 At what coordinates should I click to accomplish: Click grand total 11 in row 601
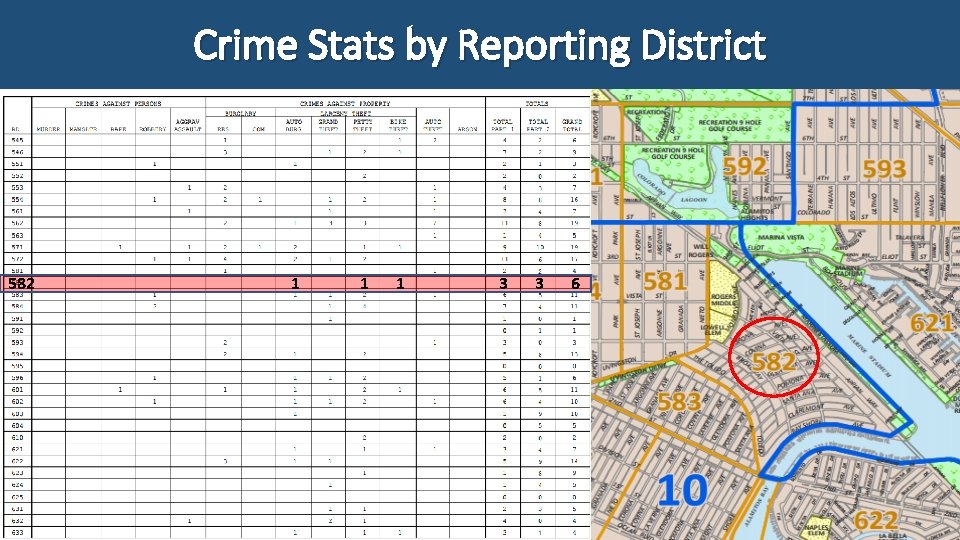(574, 389)
